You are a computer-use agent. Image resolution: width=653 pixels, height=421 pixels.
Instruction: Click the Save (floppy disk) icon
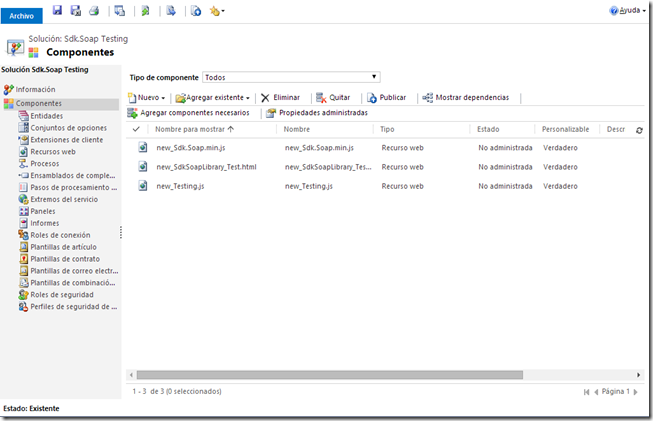pos(58,11)
